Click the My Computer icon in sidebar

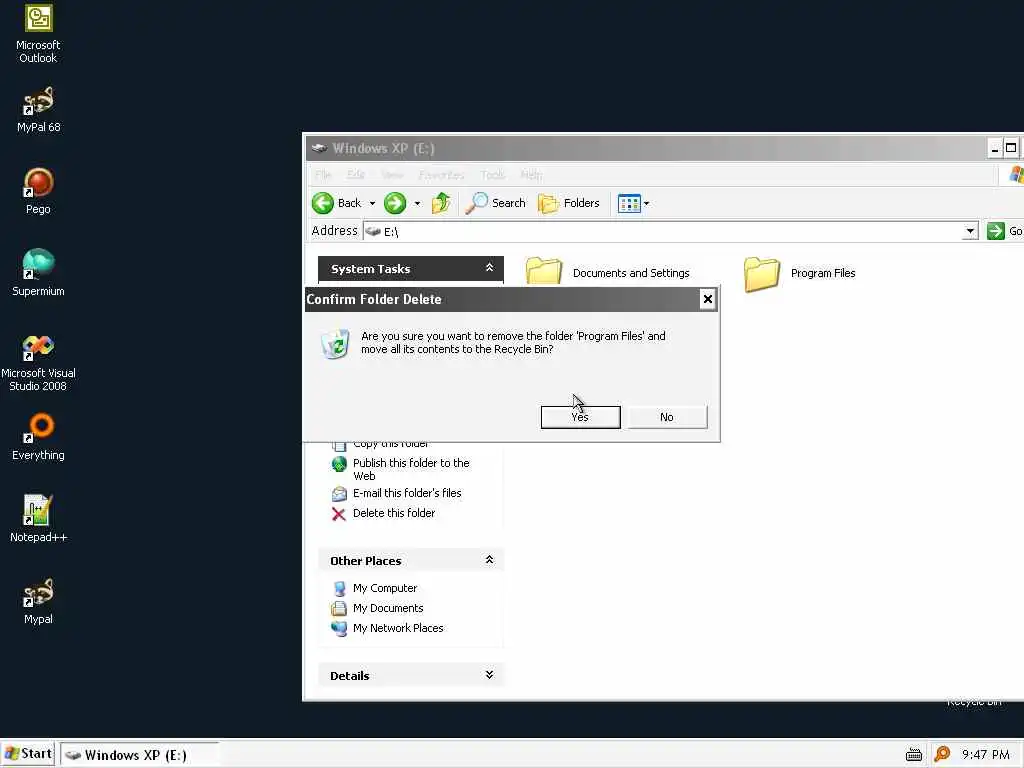pos(339,588)
